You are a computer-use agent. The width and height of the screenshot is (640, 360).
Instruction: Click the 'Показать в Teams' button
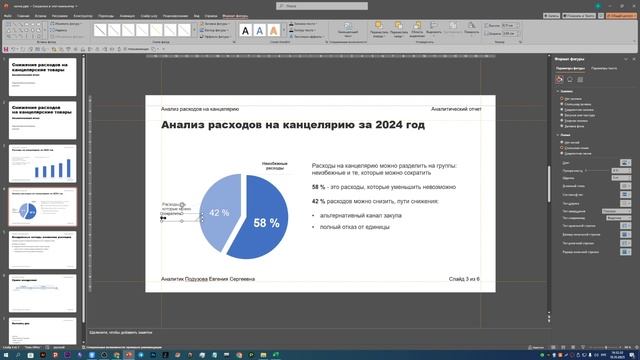click(579, 16)
